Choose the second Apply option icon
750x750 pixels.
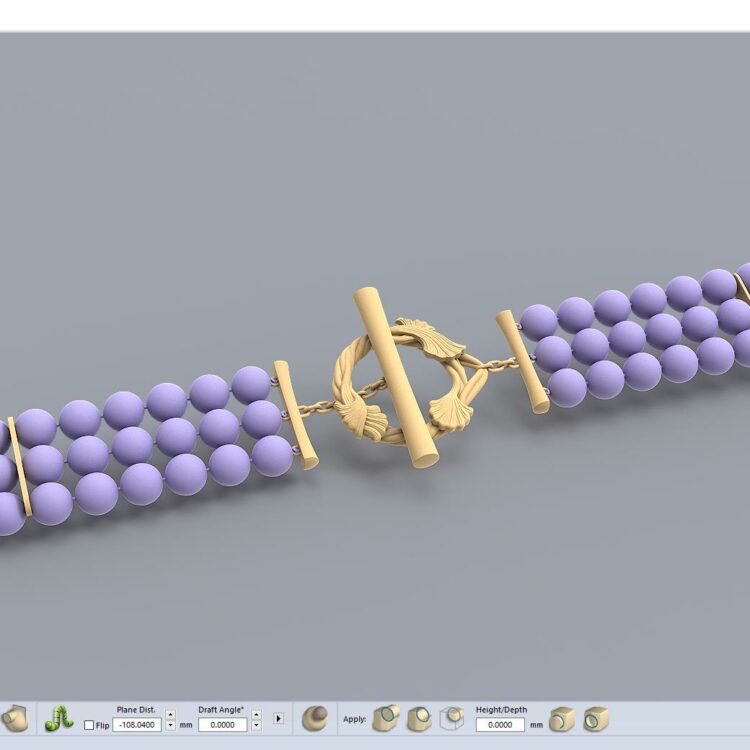tap(419, 718)
